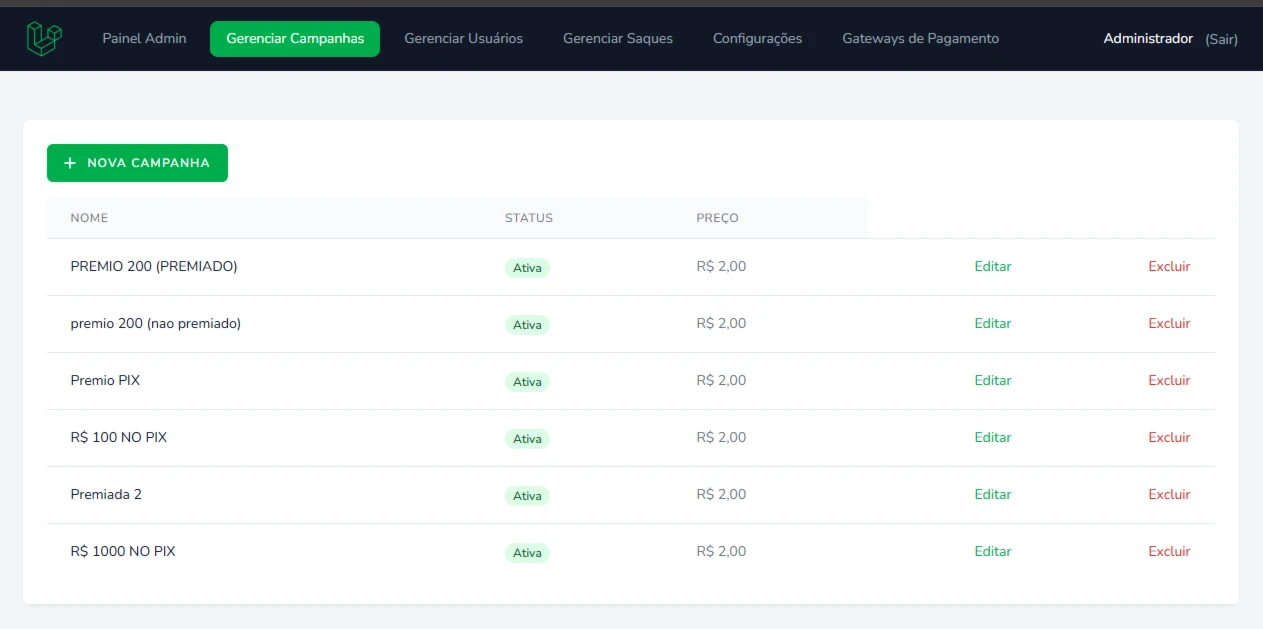Edit the PREMIO 200 (PREMIADO) campaign
Screen dimensions: 1263x629
tap(992, 266)
